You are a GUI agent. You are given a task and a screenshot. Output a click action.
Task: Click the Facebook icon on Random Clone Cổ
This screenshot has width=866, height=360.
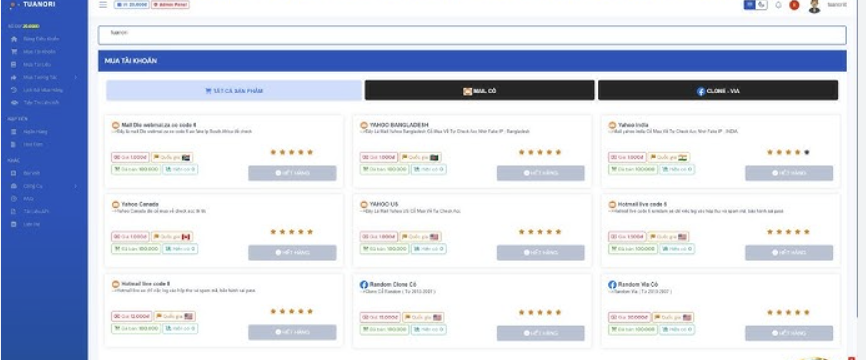pos(364,285)
